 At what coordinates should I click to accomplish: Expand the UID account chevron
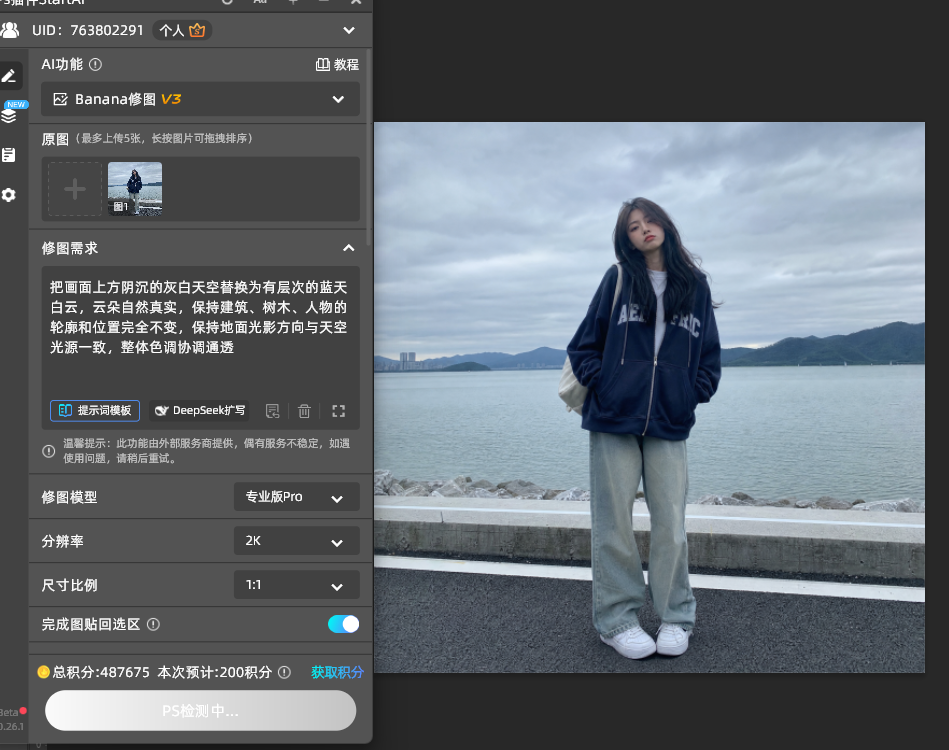[x=349, y=30]
